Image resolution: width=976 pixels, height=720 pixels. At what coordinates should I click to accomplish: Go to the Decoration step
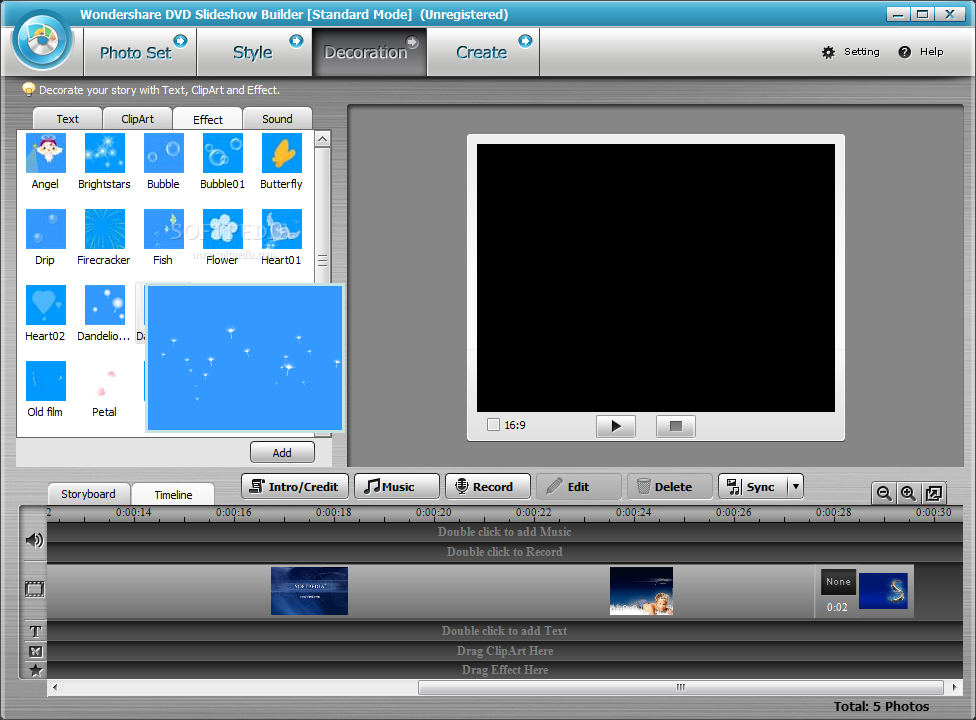coord(370,52)
